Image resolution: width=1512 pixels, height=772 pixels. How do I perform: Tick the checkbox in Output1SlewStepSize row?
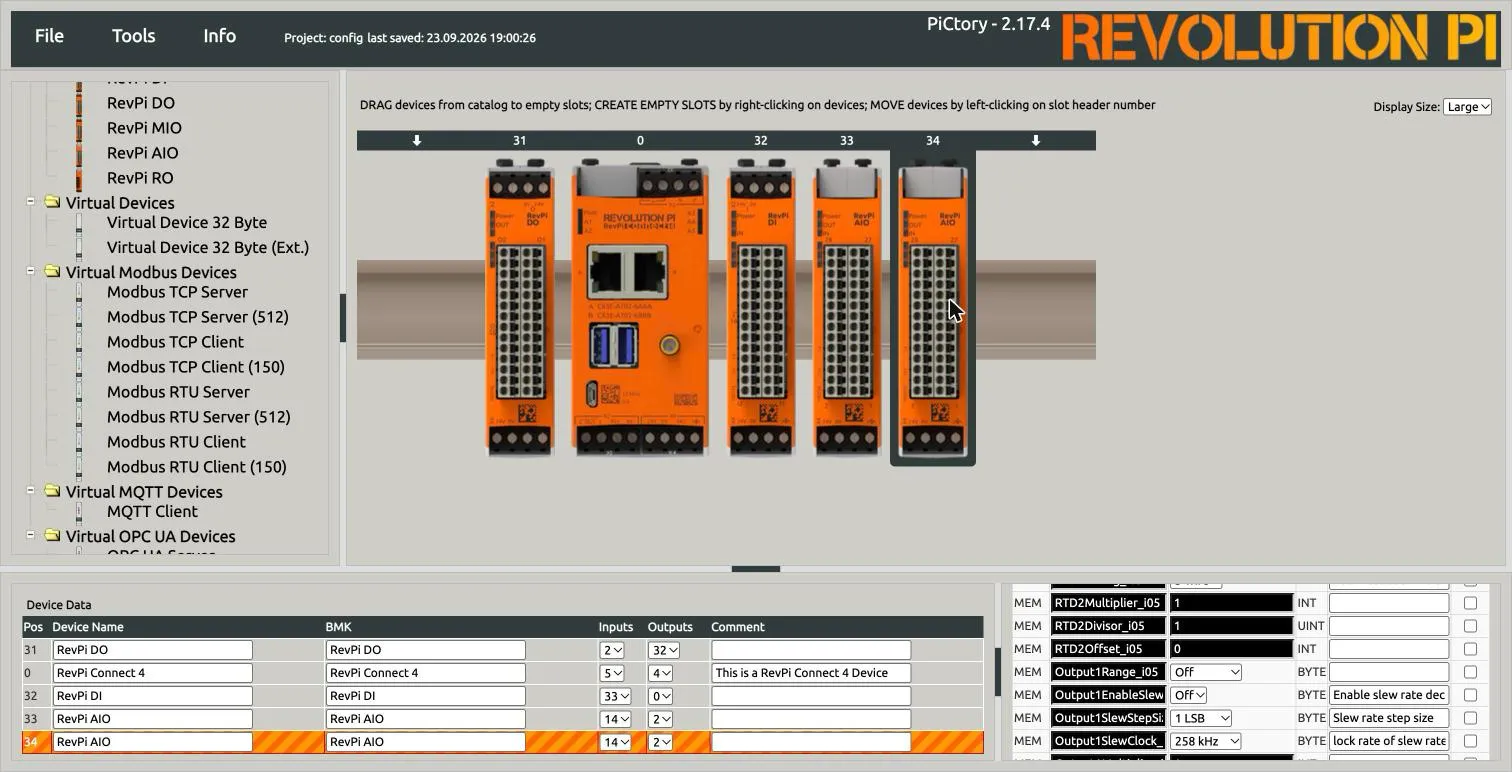click(x=1470, y=718)
